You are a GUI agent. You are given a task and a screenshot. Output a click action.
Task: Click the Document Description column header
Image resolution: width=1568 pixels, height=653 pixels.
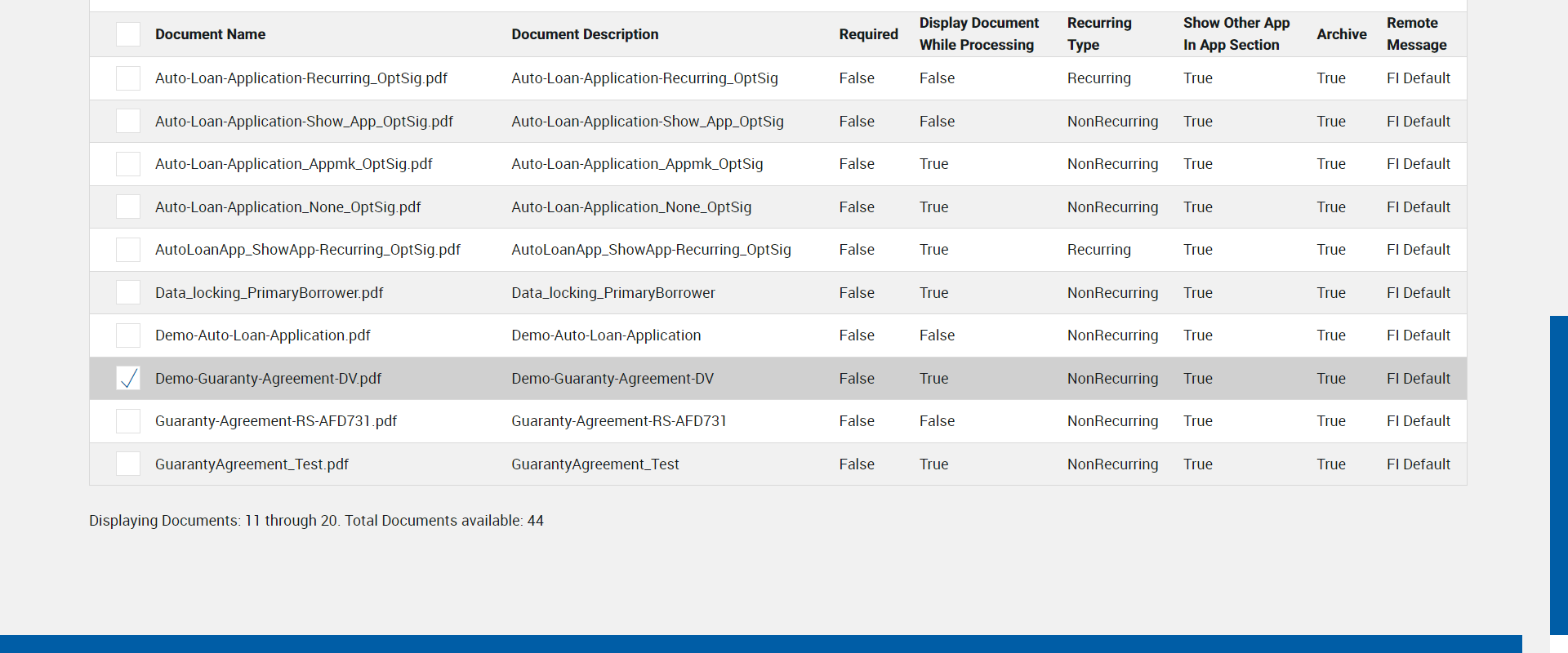[585, 34]
